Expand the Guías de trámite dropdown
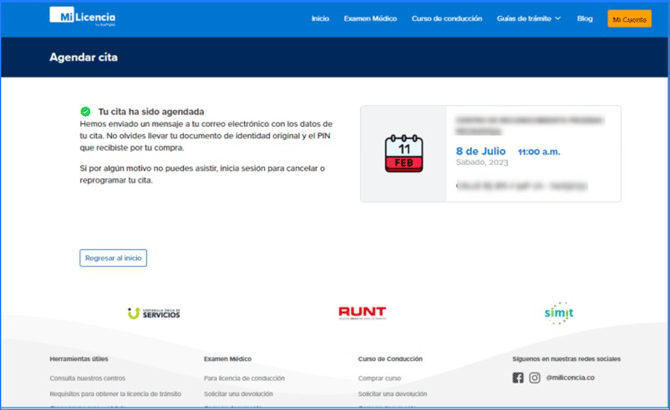Screen dimensions: 670x410 [x=529, y=19]
